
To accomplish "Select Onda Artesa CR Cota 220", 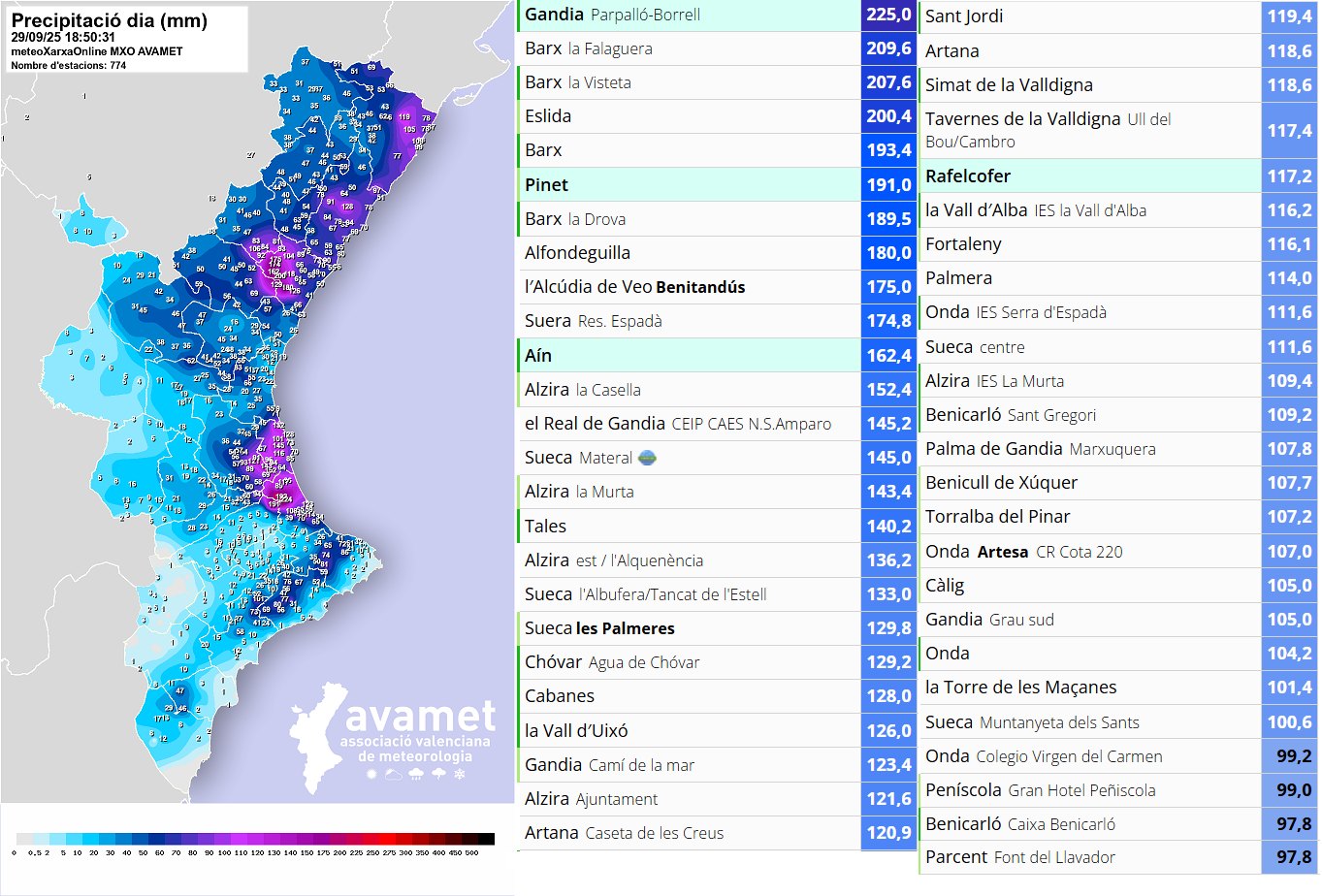I will (x=1117, y=552).
